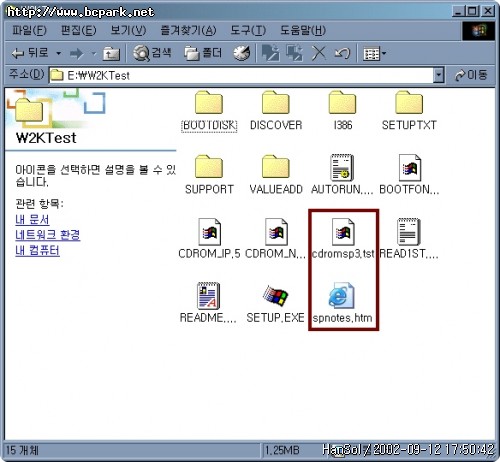The height and width of the screenshot is (462, 500).
Task: Click the Undo toolbar icon
Action: 342,53
